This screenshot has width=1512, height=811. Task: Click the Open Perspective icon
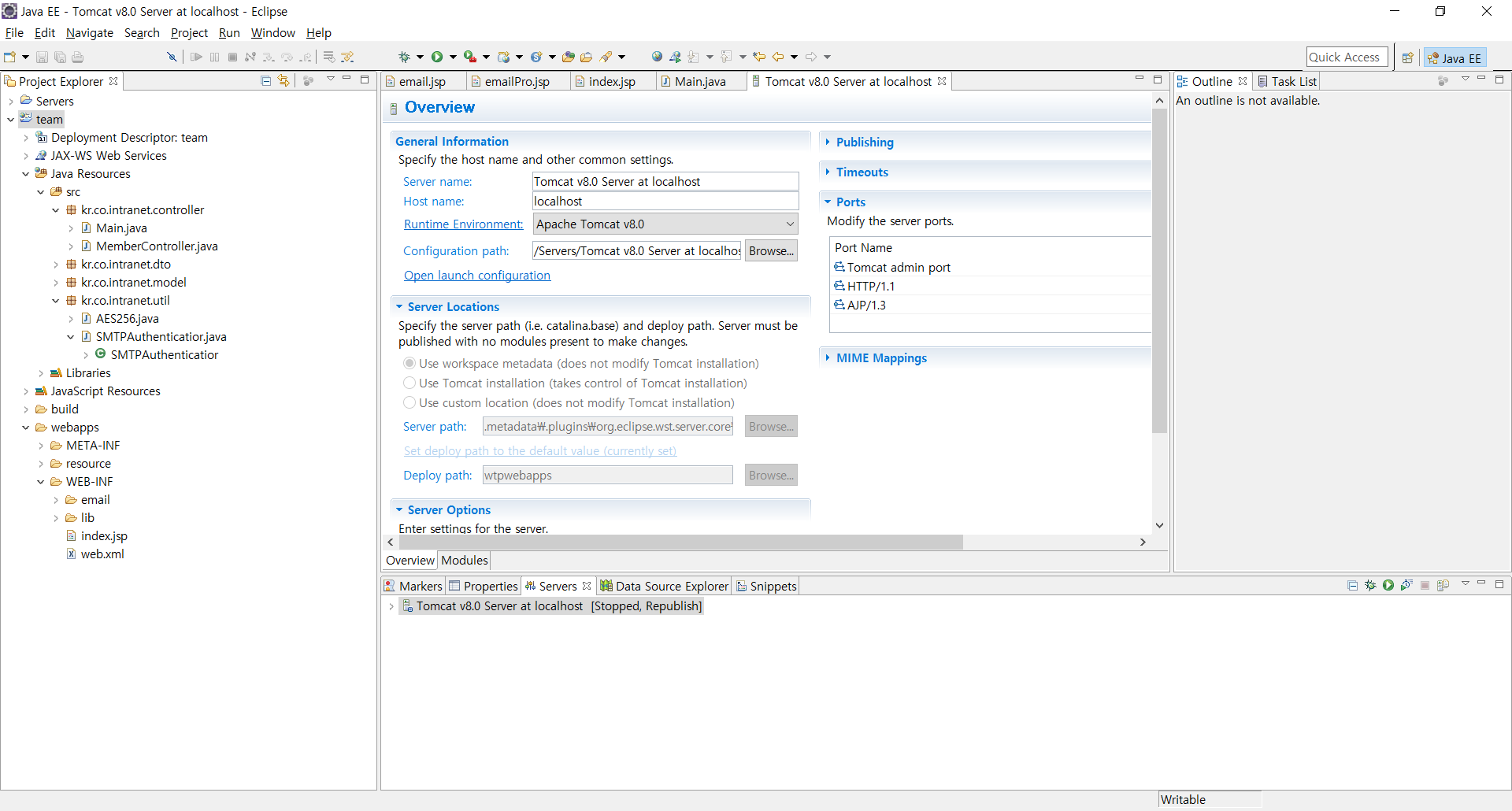1408,57
